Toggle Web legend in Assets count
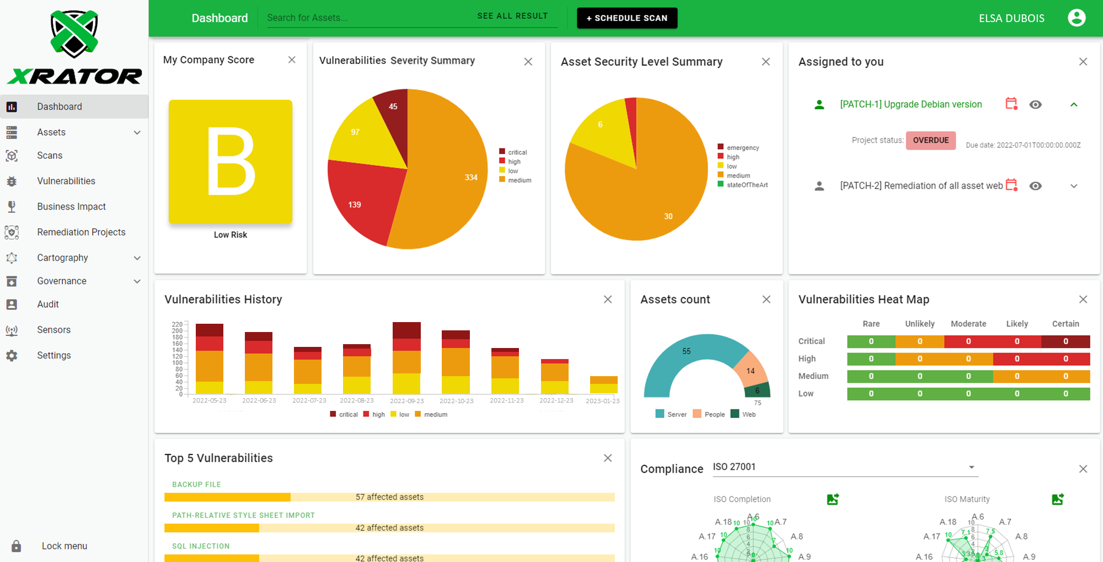The image size is (1103, 562). pyautogui.click(x=744, y=414)
